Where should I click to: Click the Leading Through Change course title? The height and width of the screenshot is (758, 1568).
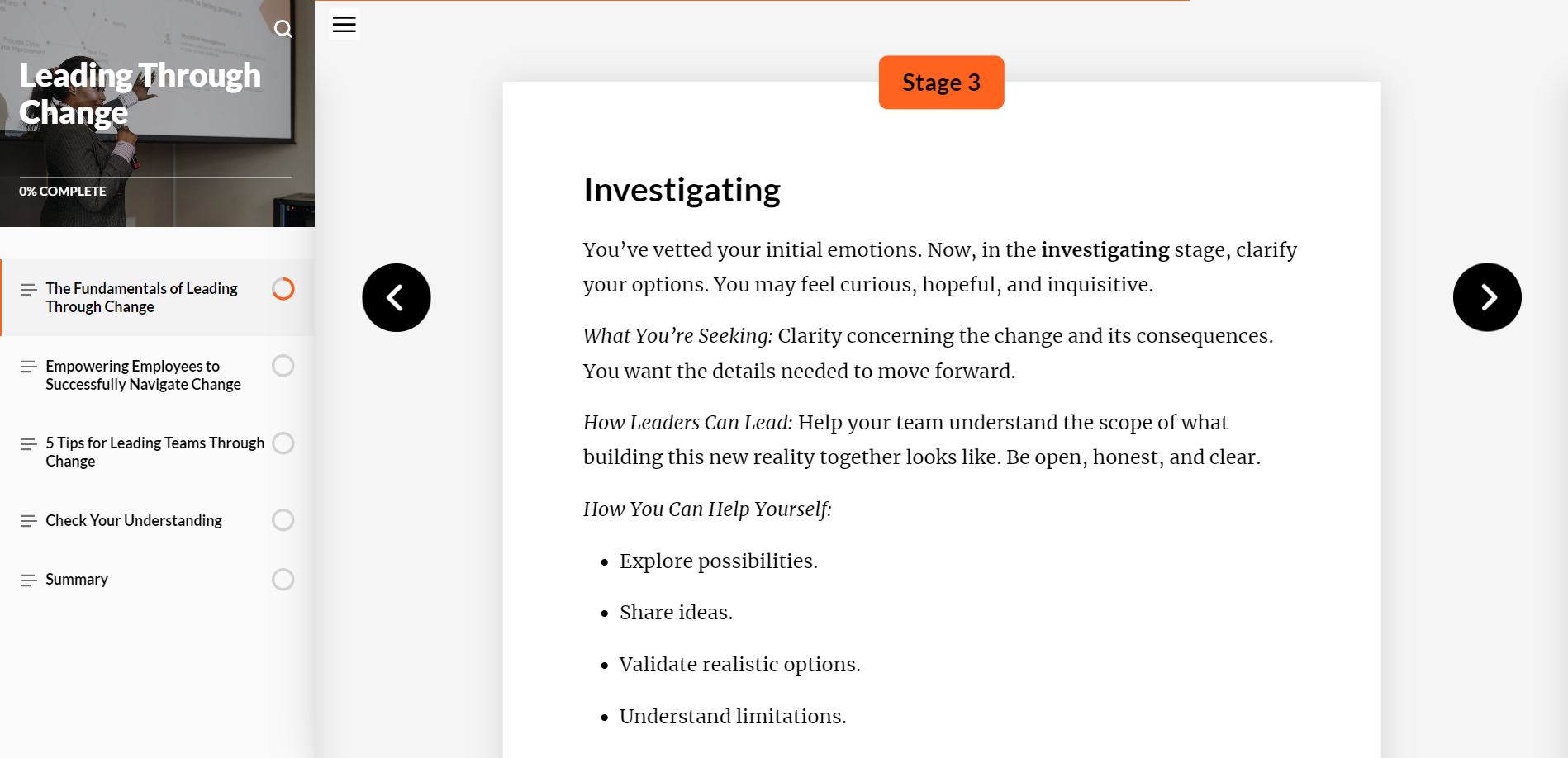pyautogui.click(x=140, y=93)
